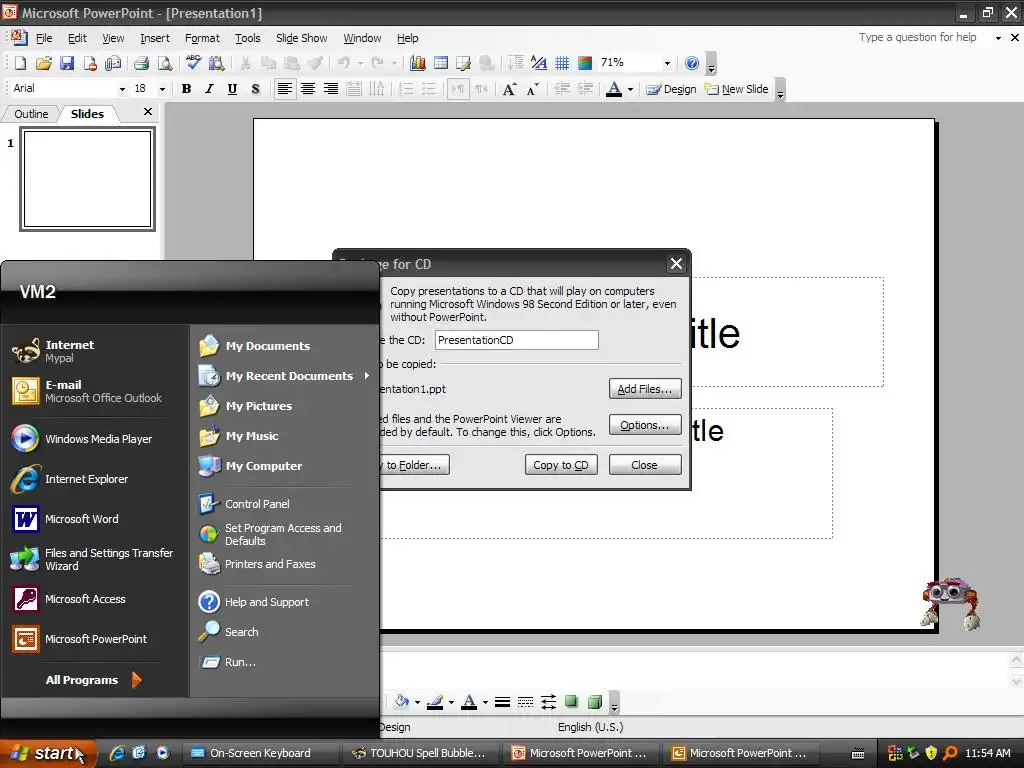The height and width of the screenshot is (768, 1024).
Task: Open the Format menu
Action: (x=202, y=38)
